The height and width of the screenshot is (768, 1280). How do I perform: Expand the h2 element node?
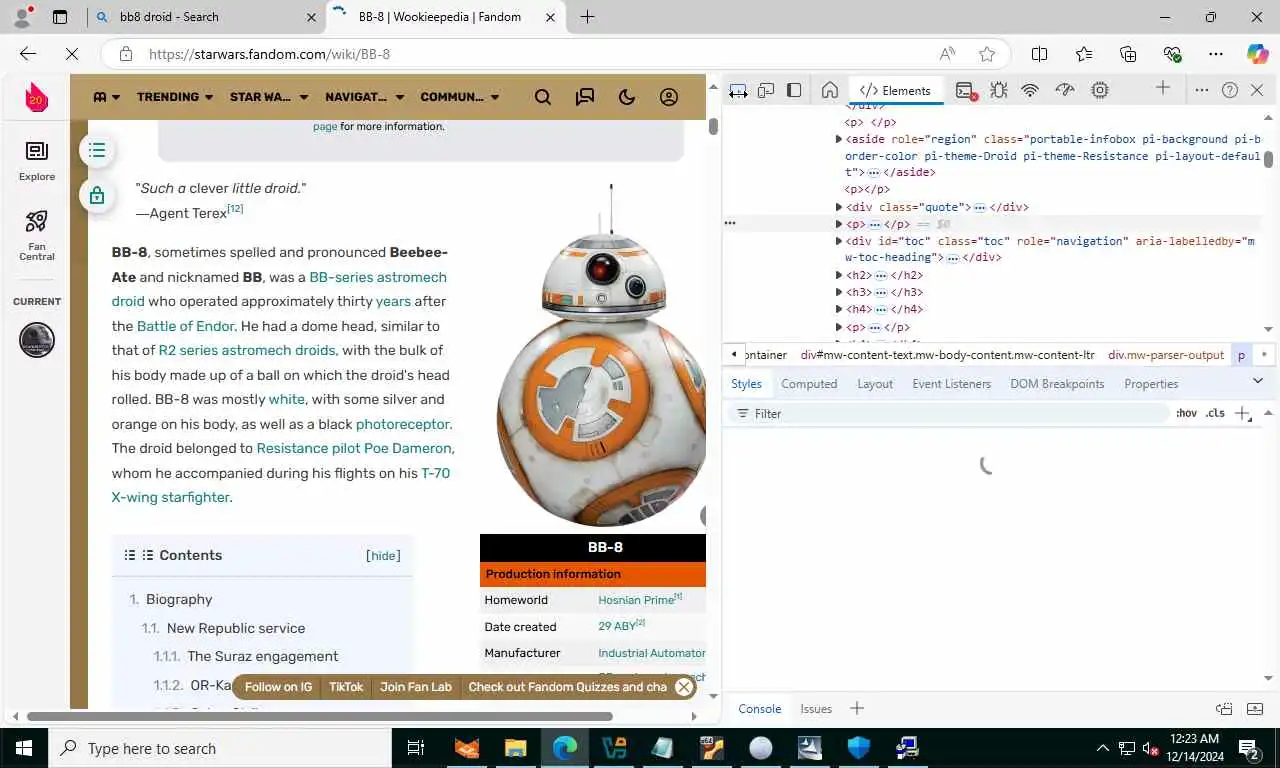839,275
